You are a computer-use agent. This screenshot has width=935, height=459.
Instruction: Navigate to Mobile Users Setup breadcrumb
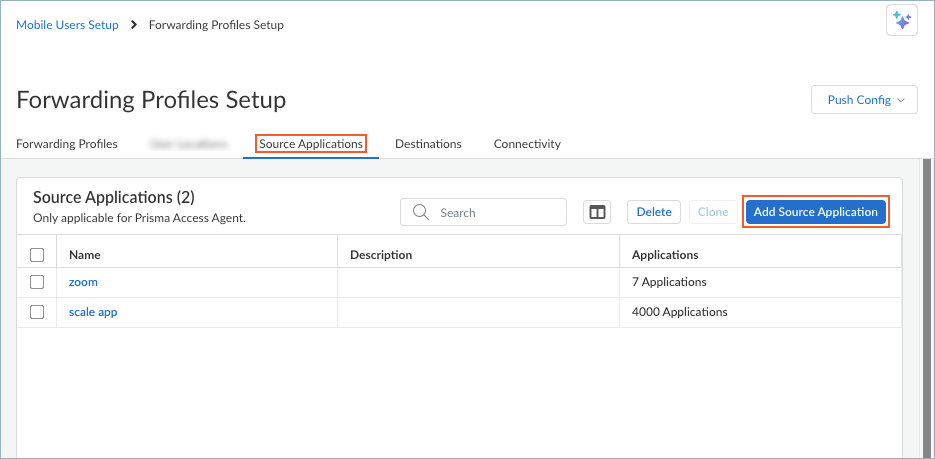point(67,25)
